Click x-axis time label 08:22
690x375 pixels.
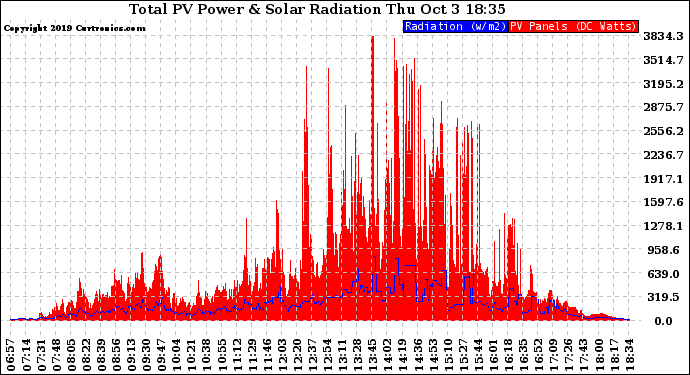[87, 354]
